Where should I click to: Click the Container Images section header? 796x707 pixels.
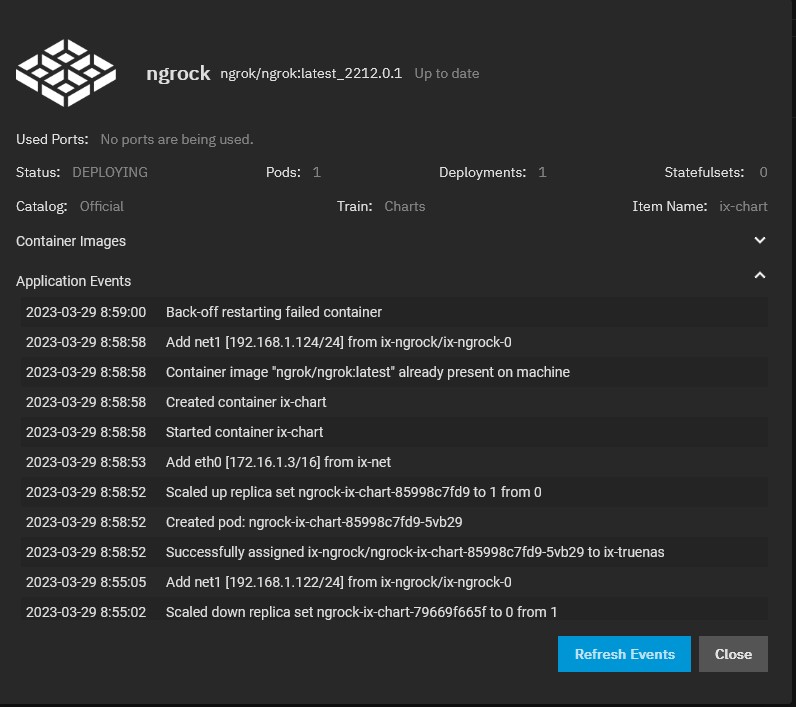(x=71, y=241)
